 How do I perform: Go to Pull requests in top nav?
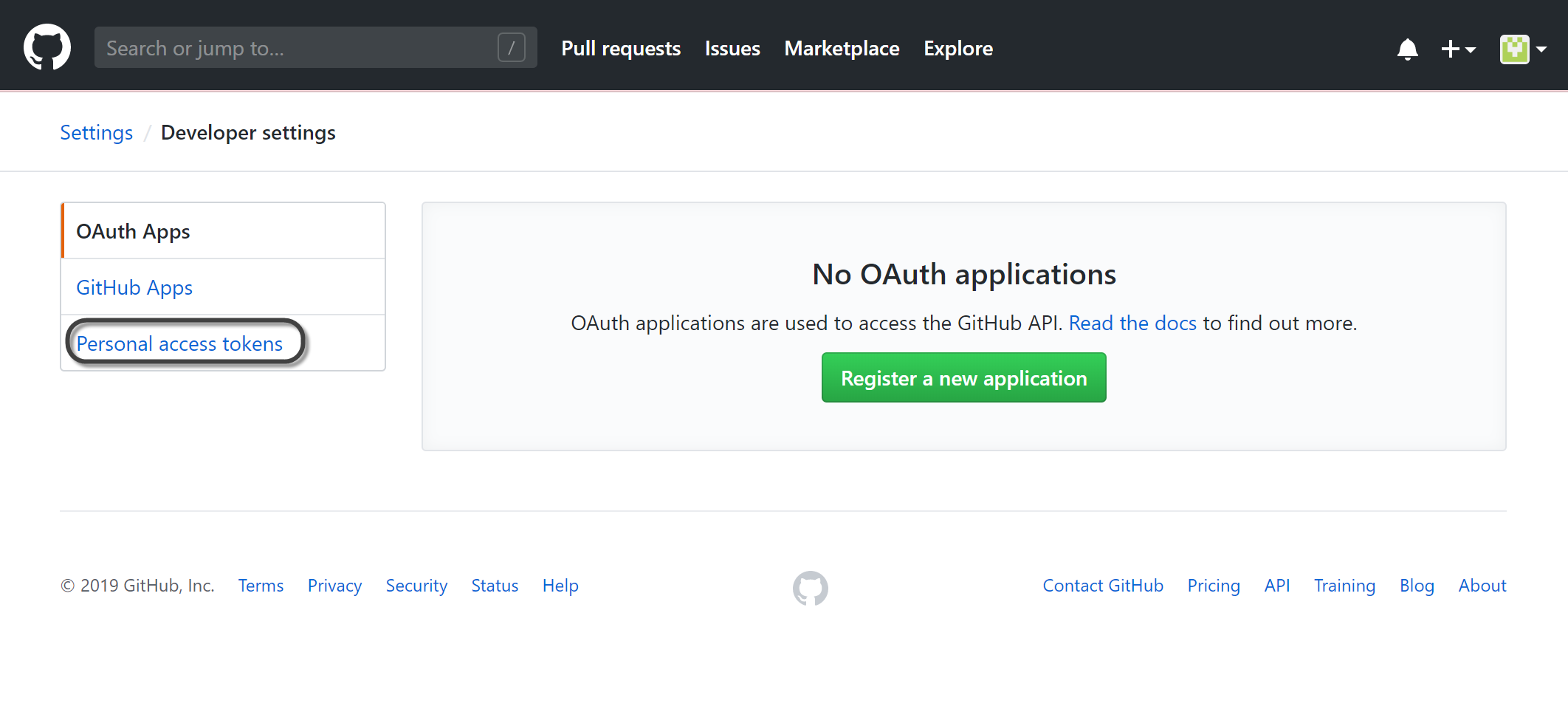tap(621, 48)
